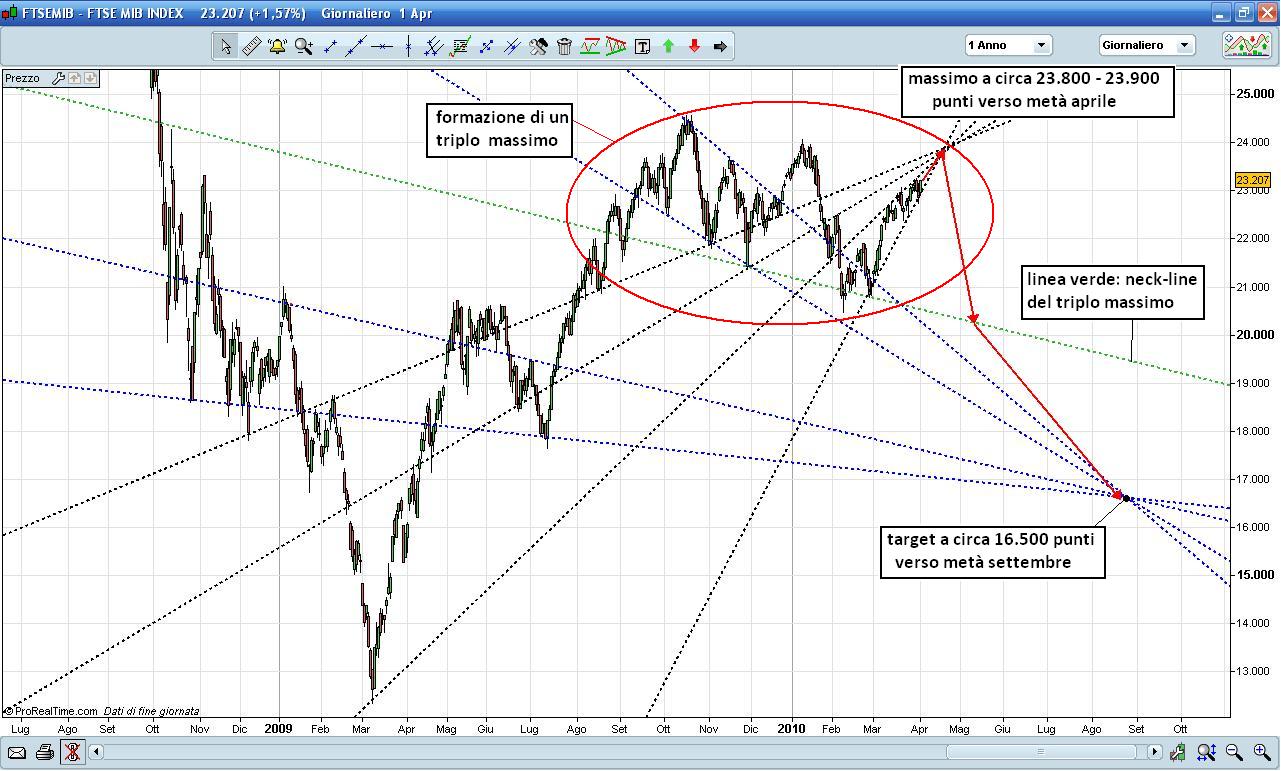Click the zoom in magnifier

click(x=1261, y=752)
